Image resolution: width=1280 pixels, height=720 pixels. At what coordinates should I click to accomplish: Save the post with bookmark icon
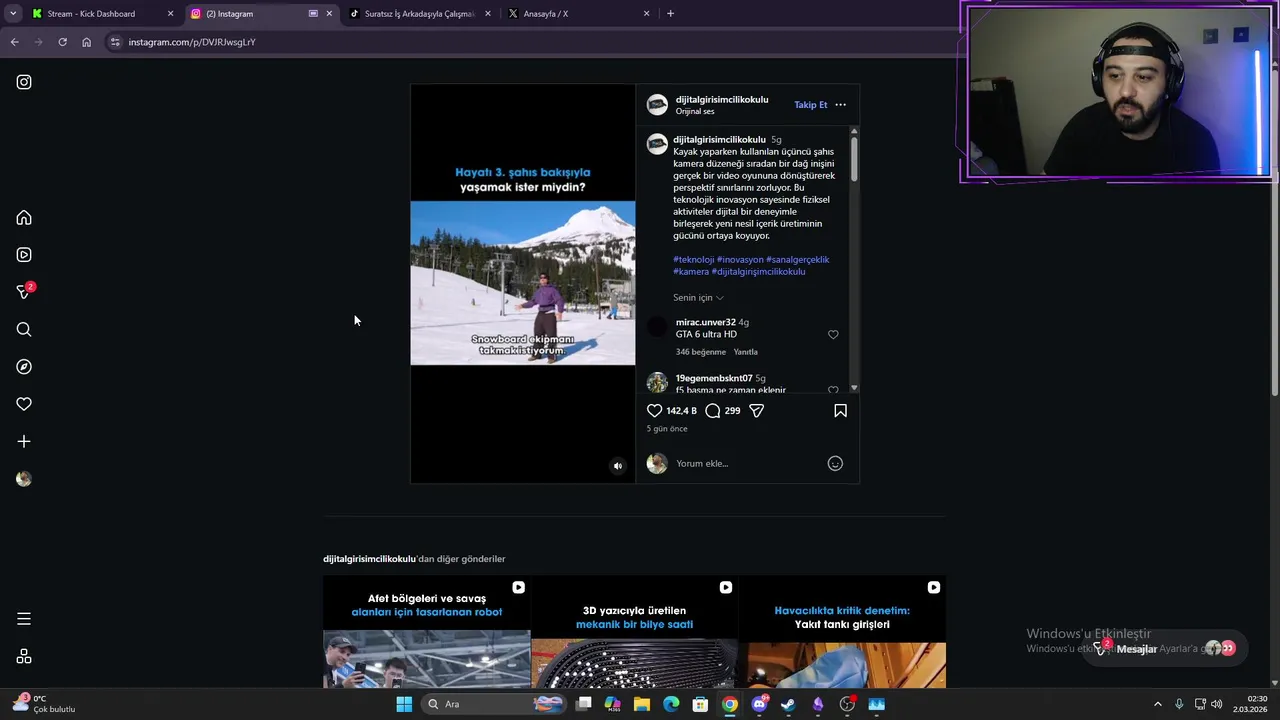point(840,411)
